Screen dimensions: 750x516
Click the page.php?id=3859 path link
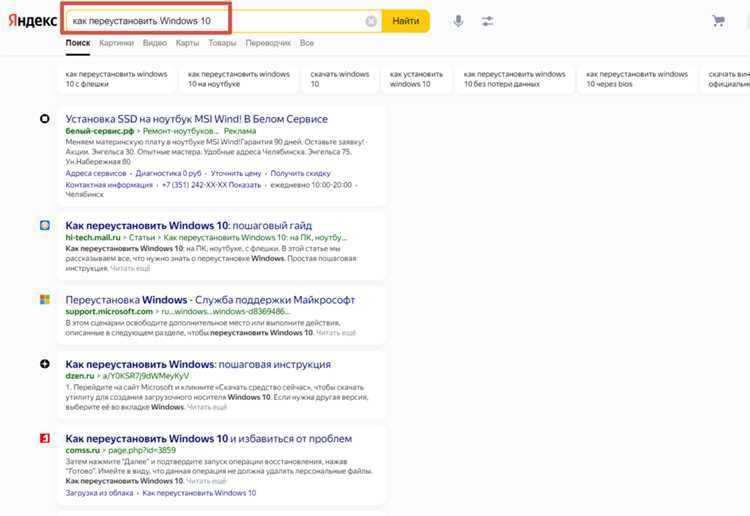[142, 450]
